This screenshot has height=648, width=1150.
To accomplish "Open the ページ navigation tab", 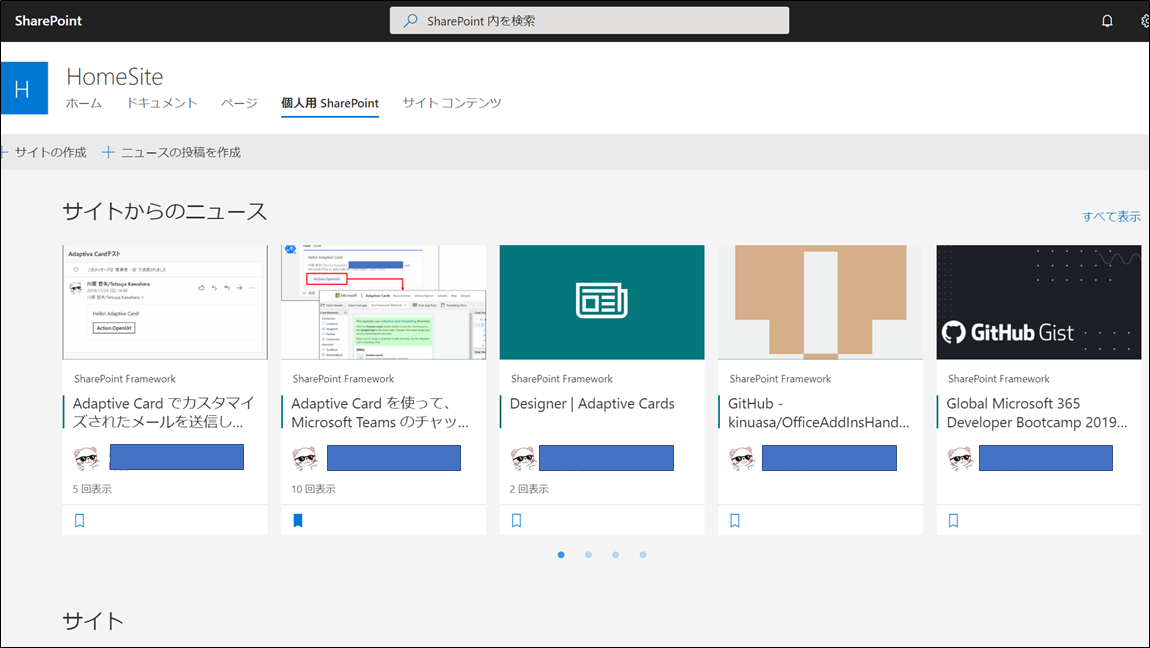I will pyautogui.click(x=239, y=103).
